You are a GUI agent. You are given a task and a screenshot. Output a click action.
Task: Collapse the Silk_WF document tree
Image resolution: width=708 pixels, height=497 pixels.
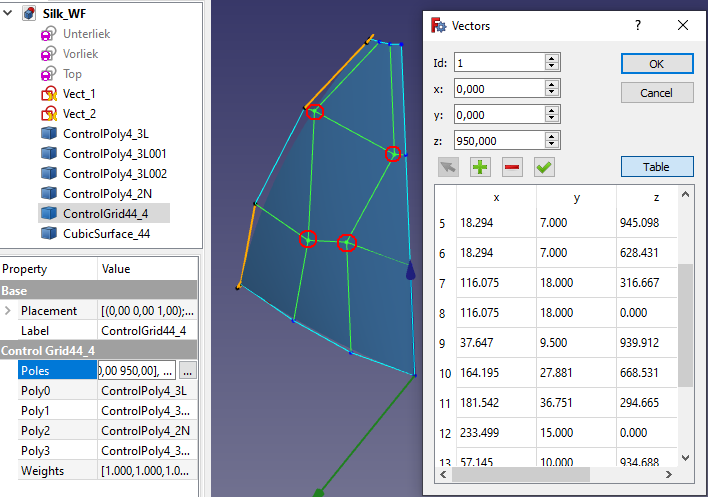tap(9, 14)
